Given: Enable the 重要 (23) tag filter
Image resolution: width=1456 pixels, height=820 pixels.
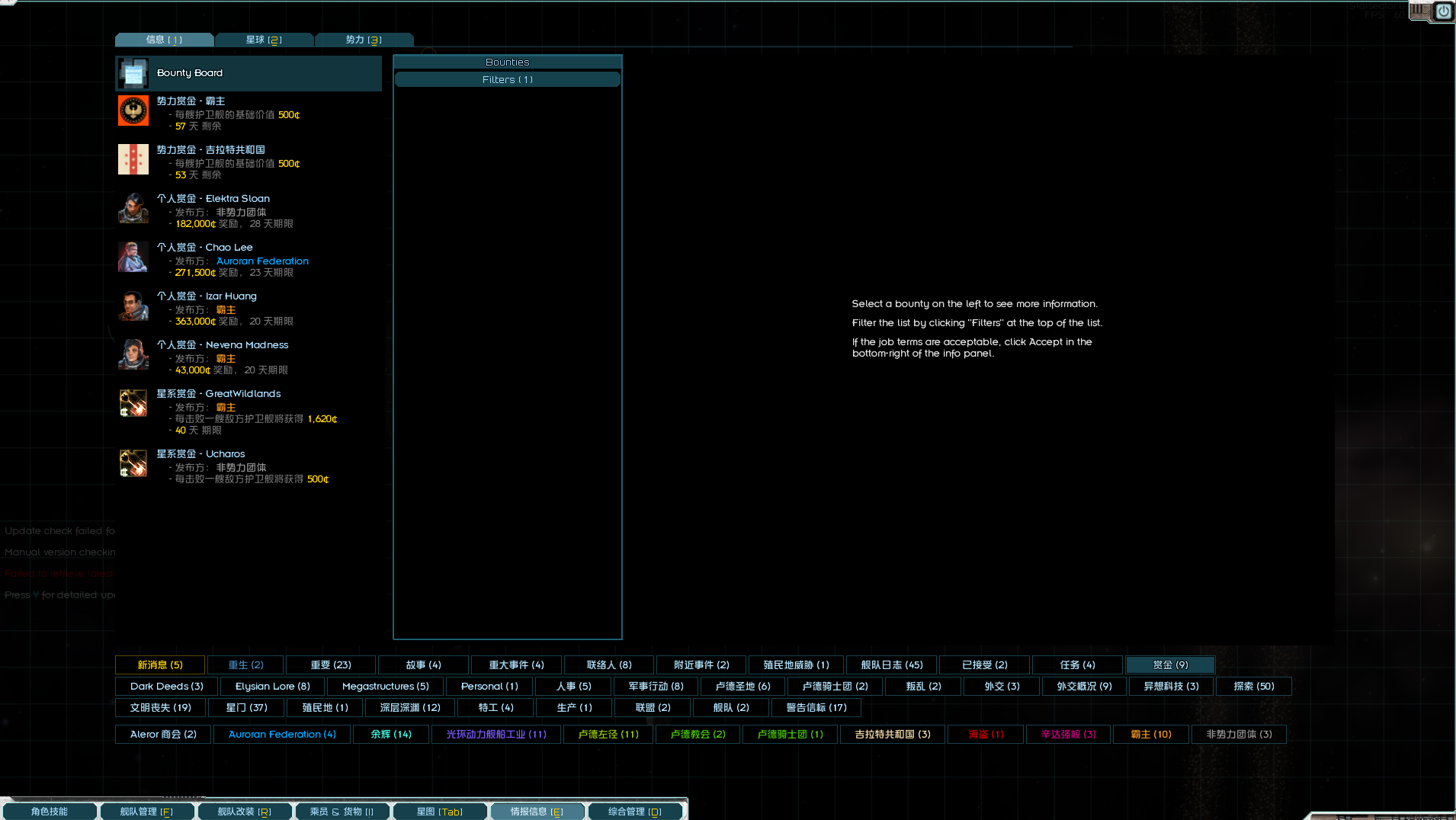Looking at the screenshot, I should pyautogui.click(x=331, y=665).
